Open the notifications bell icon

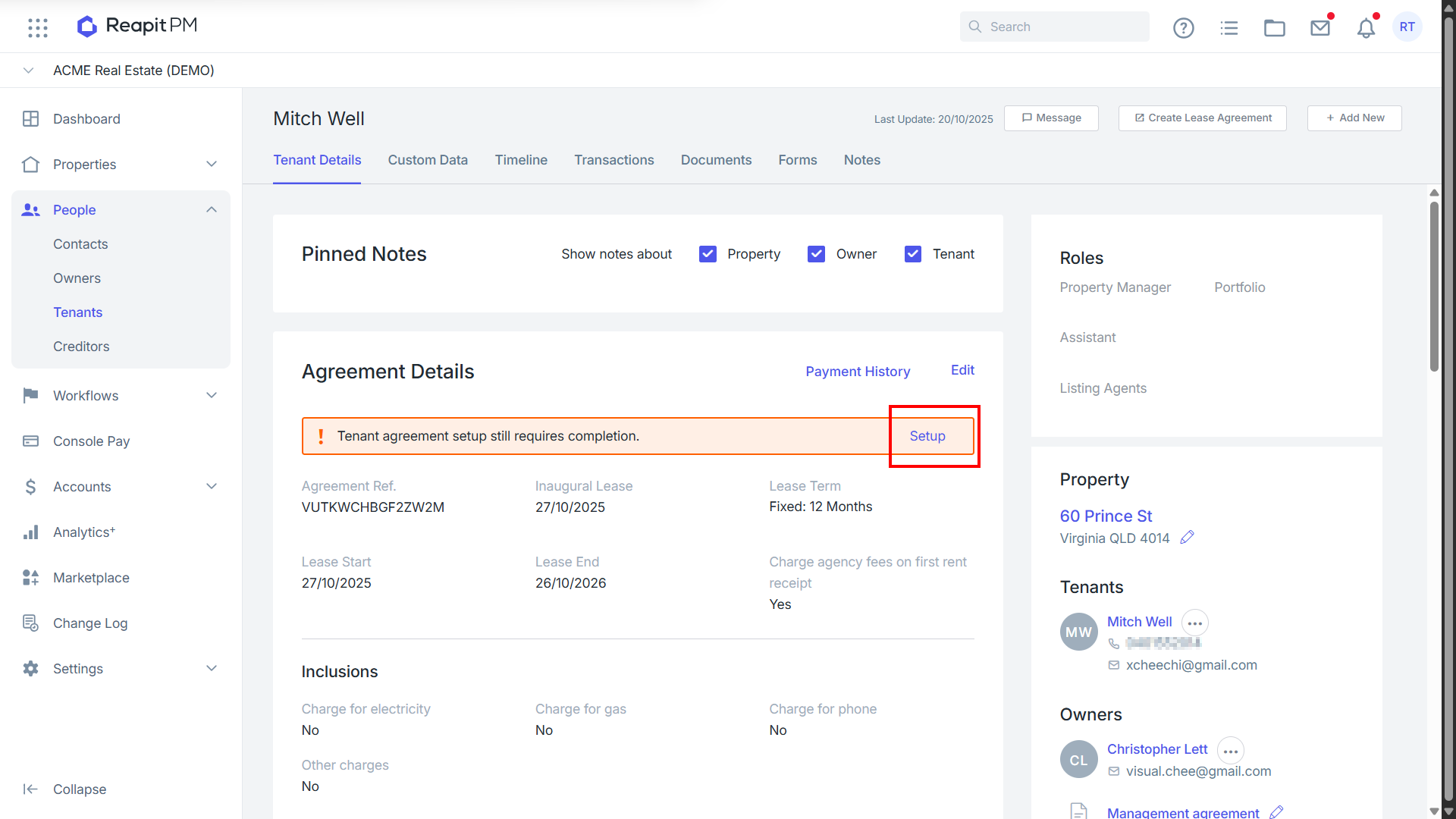[1366, 28]
